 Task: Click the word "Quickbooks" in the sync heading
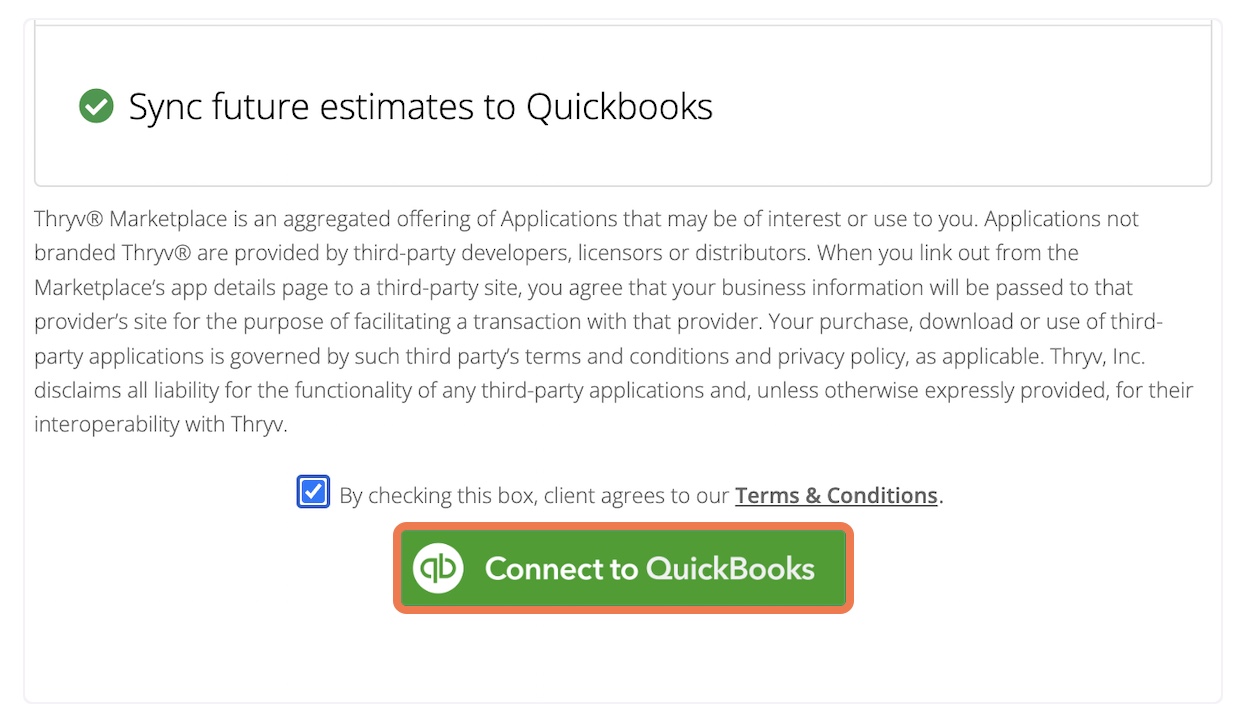pyautogui.click(x=620, y=106)
